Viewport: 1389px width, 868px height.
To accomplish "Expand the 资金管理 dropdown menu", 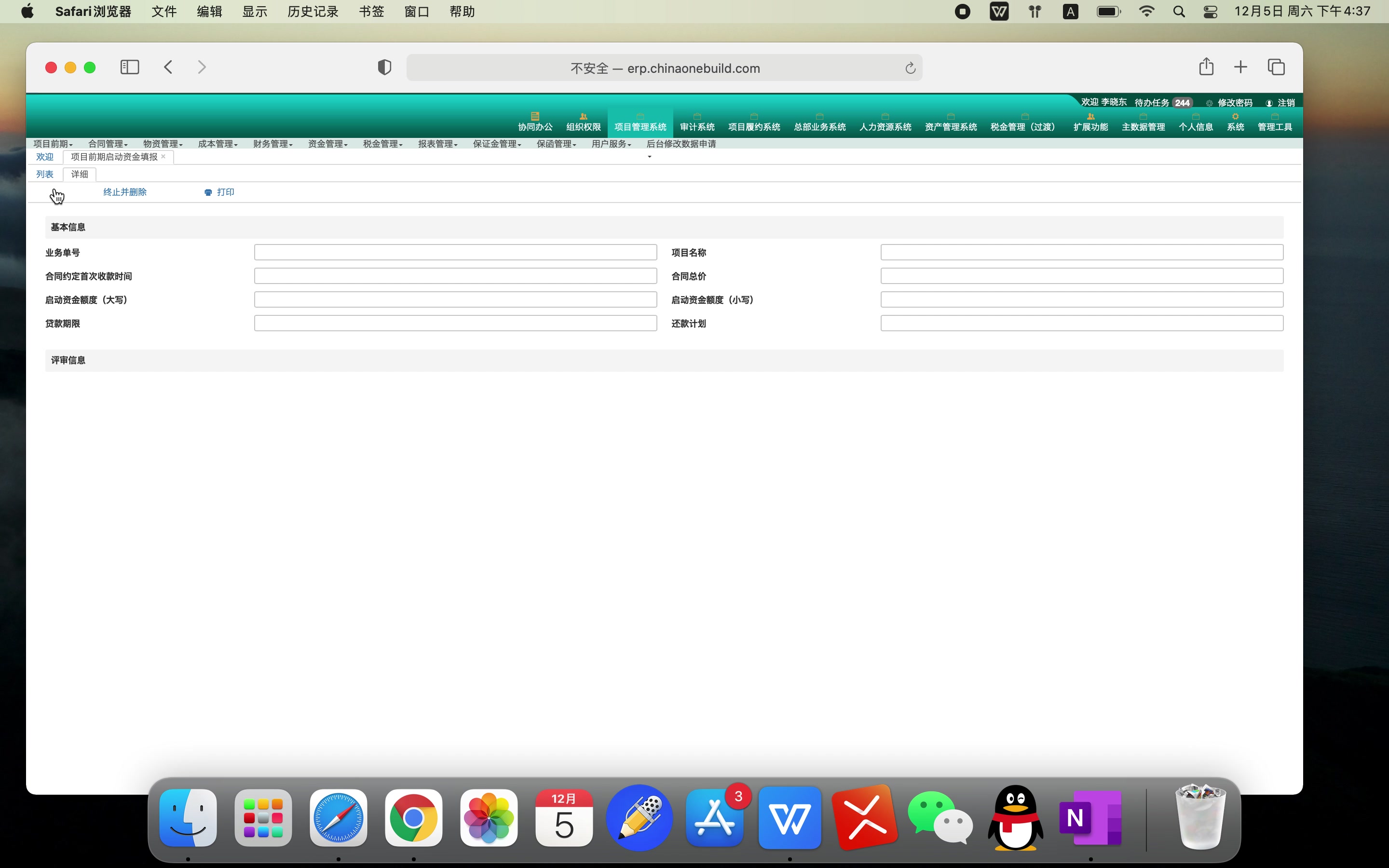I will pos(328,144).
